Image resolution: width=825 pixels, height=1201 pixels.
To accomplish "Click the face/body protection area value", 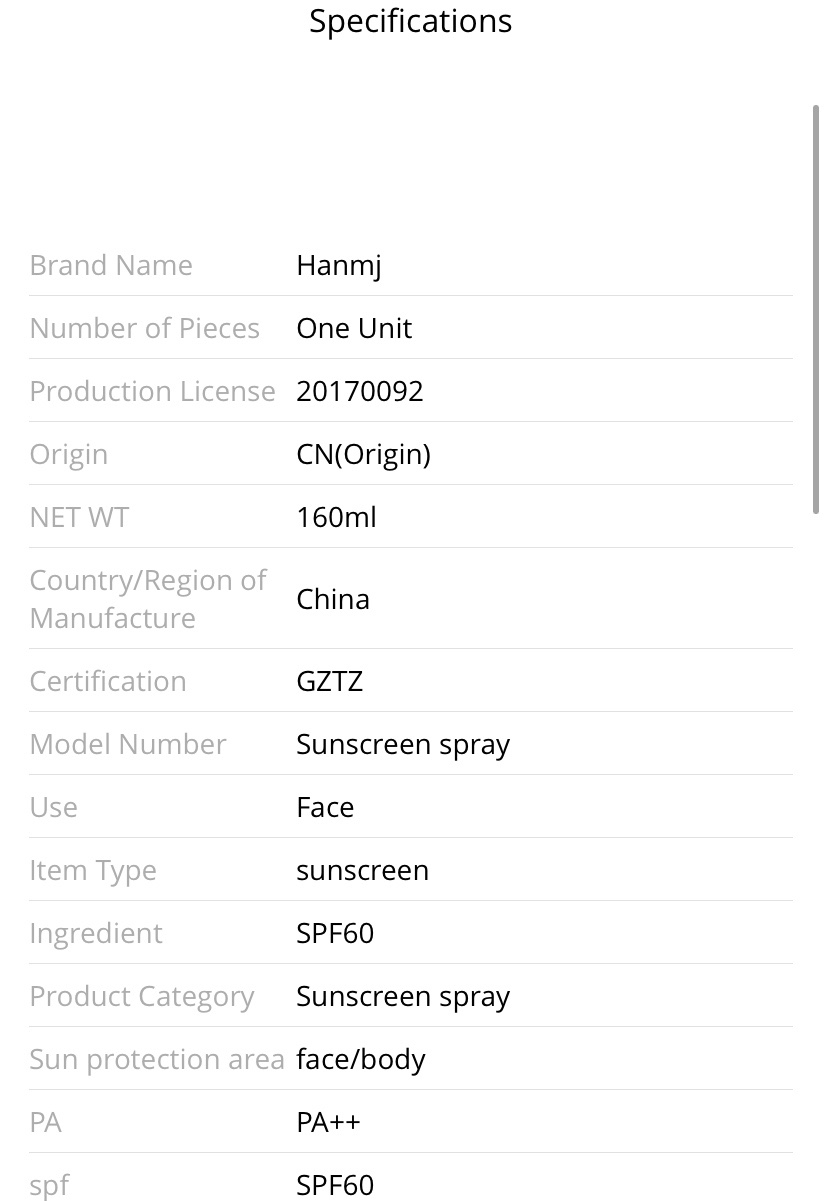I will 361,1060.
